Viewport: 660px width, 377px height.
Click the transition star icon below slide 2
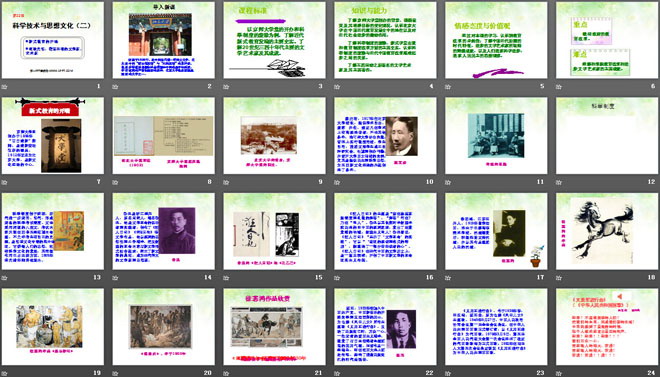pyautogui.click(x=115, y=87)
